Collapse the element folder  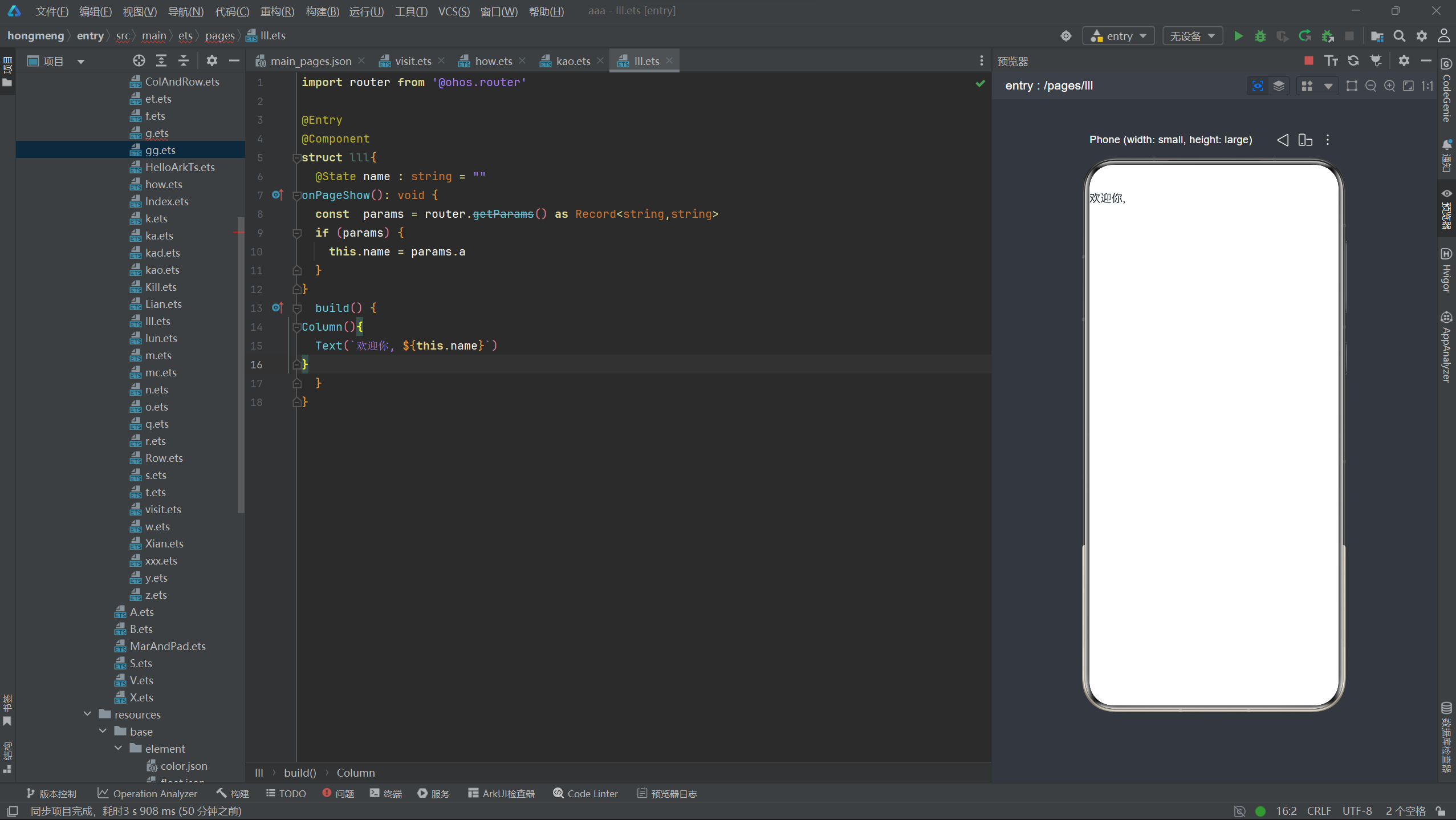tap(118, 748)
